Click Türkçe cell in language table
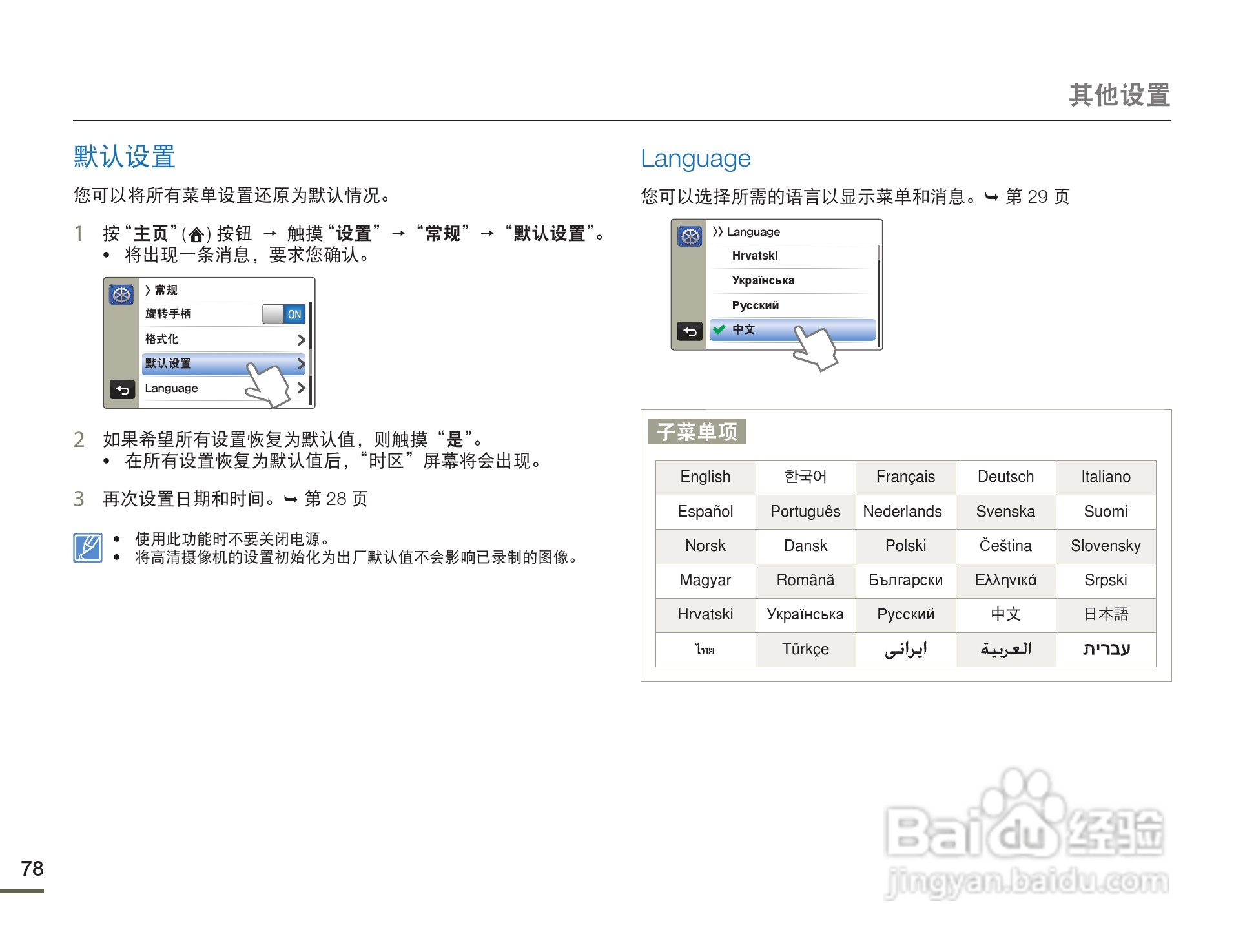1245x952 pixels. 805,649
